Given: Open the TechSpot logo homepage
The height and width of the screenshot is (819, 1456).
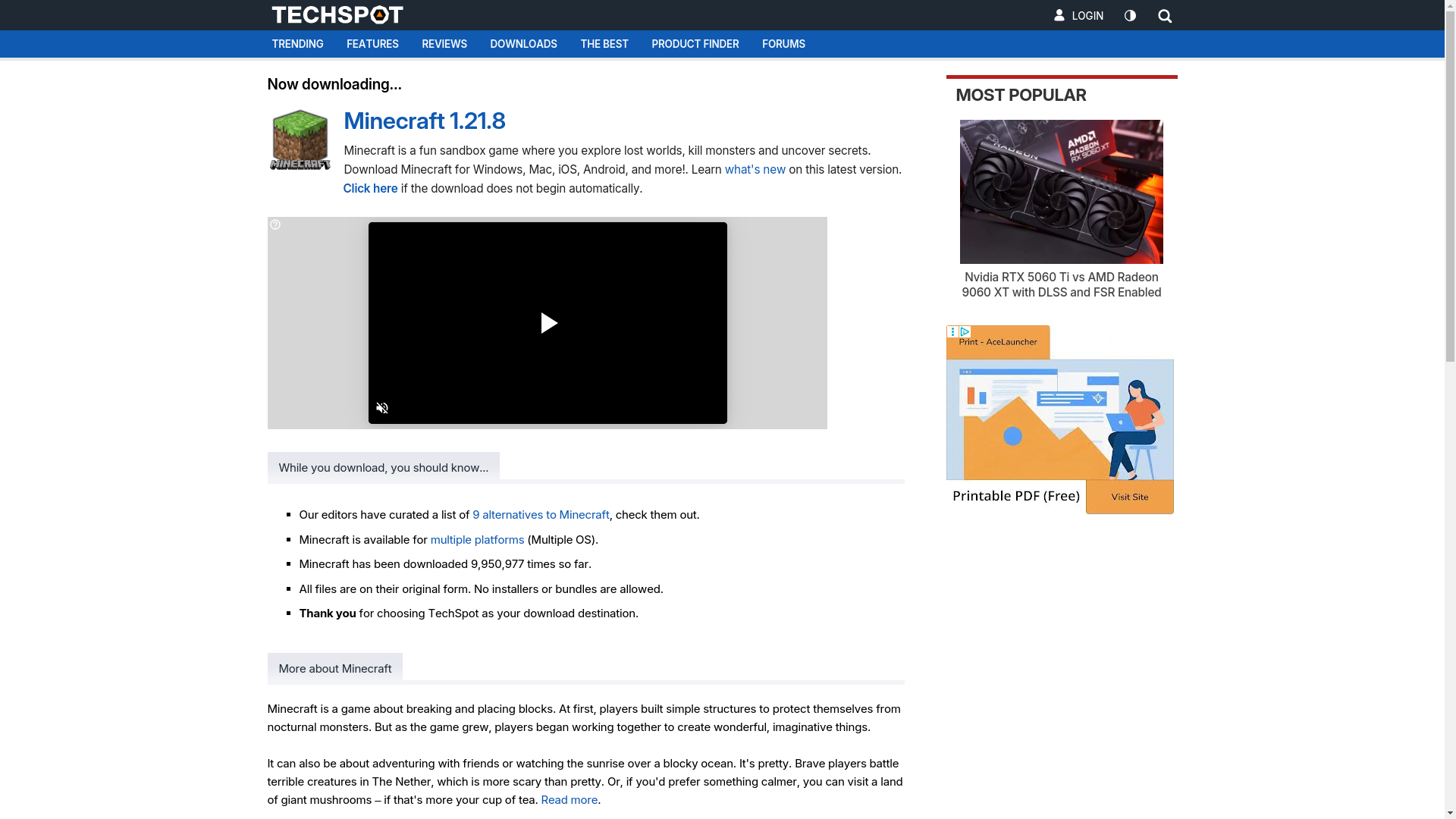Looking at the screenshot, I should (x=337, y=15).
